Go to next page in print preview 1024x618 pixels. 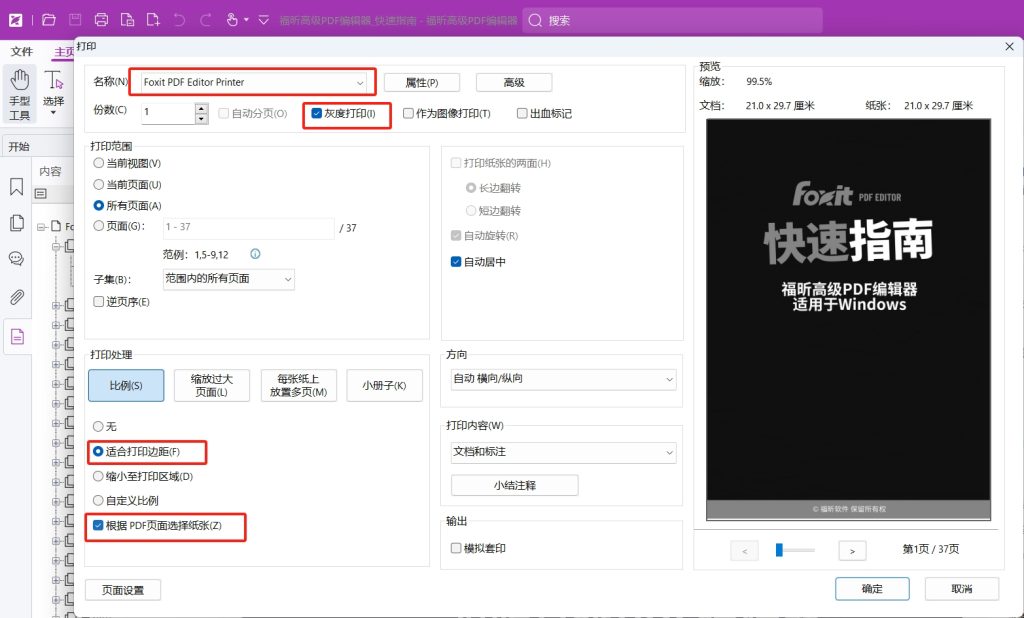click(852, 551)
